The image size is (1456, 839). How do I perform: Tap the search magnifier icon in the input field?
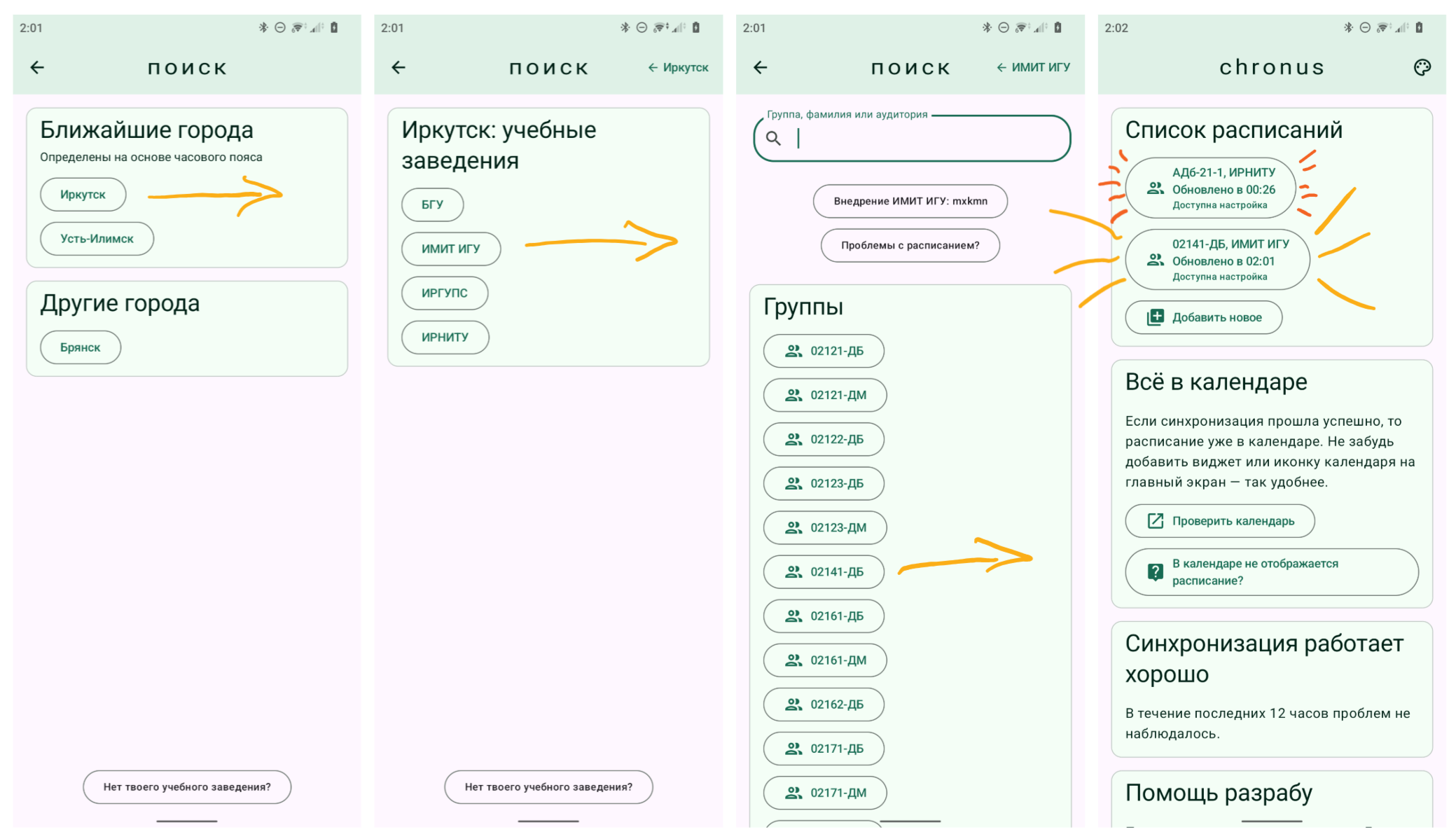point(773,139)
